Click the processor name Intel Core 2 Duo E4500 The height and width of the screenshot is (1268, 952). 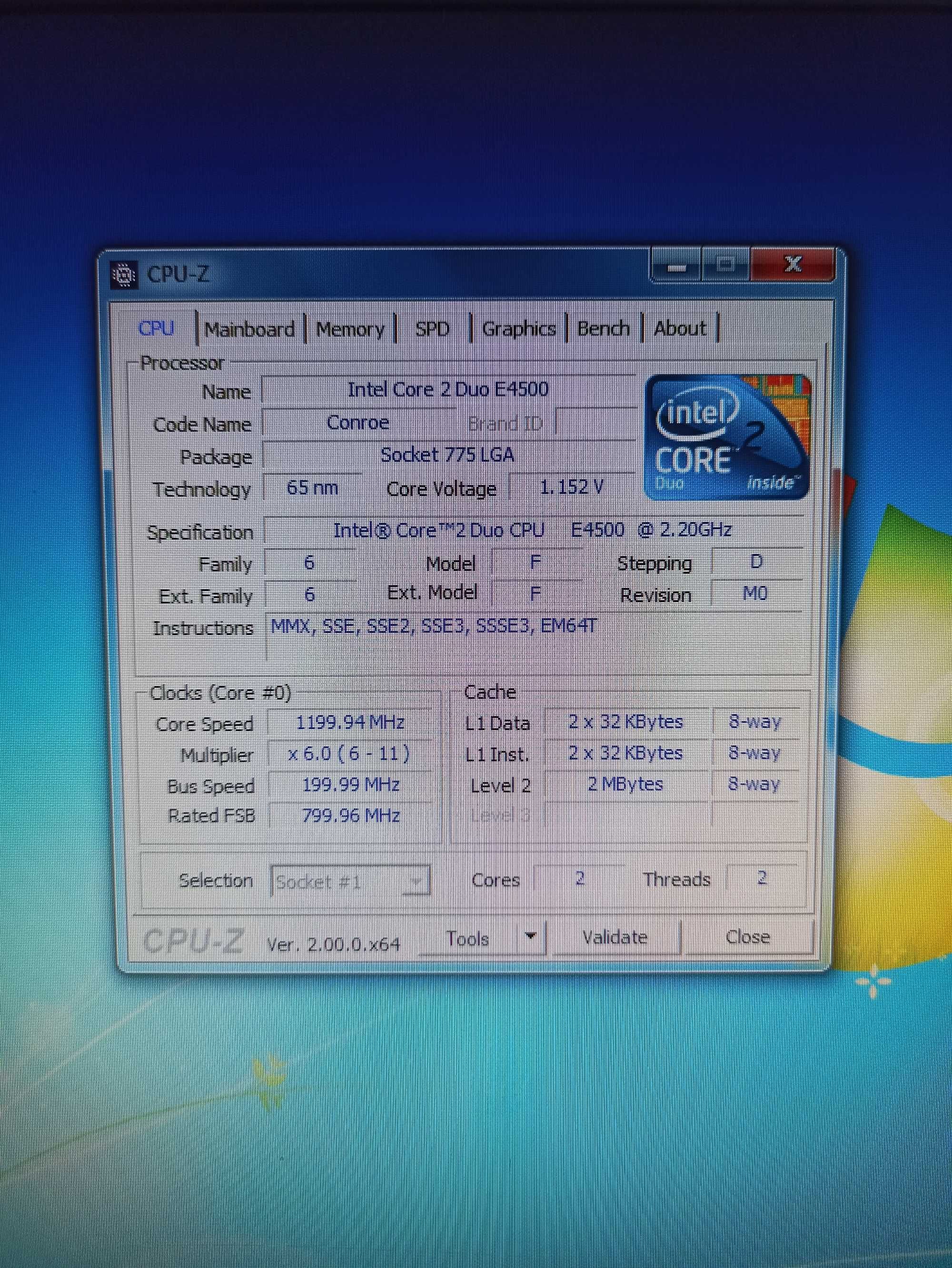coord(448,390)
